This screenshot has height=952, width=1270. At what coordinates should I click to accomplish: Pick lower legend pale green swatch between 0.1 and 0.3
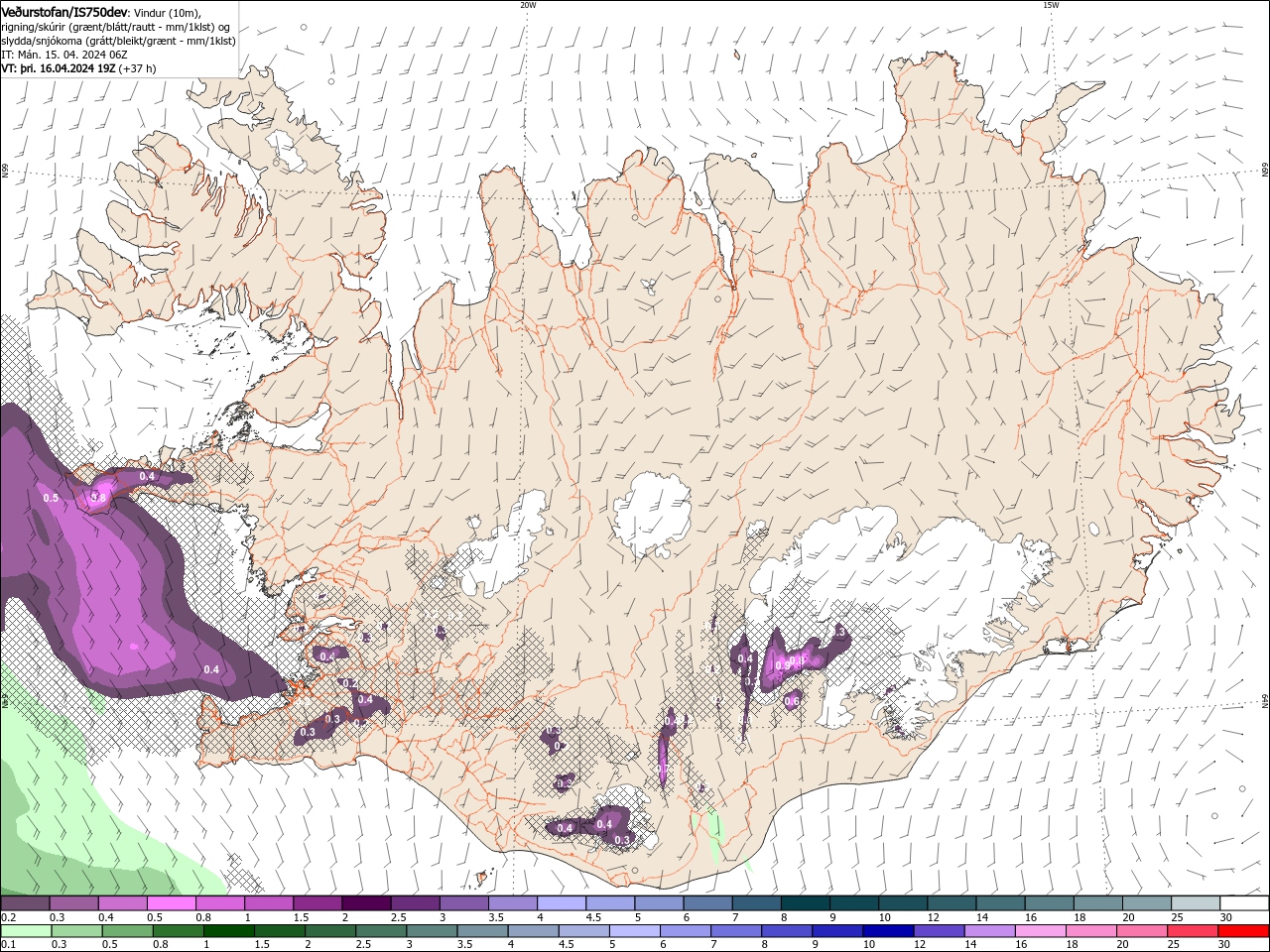coord(26,931)
